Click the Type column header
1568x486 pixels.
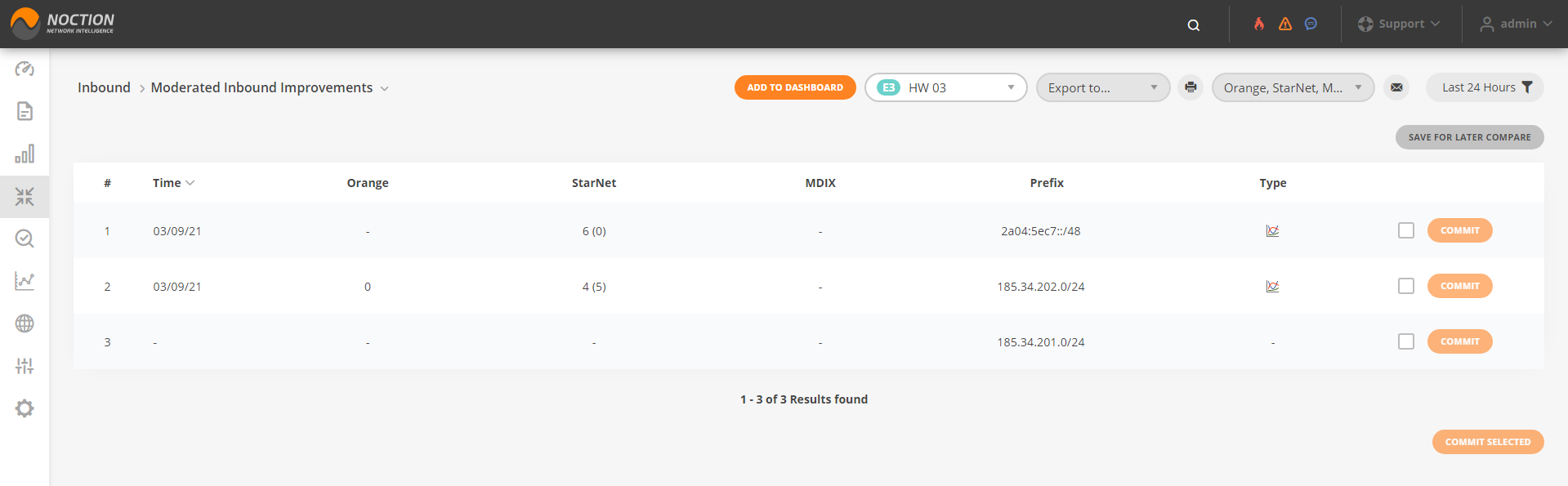point(1273,183)
